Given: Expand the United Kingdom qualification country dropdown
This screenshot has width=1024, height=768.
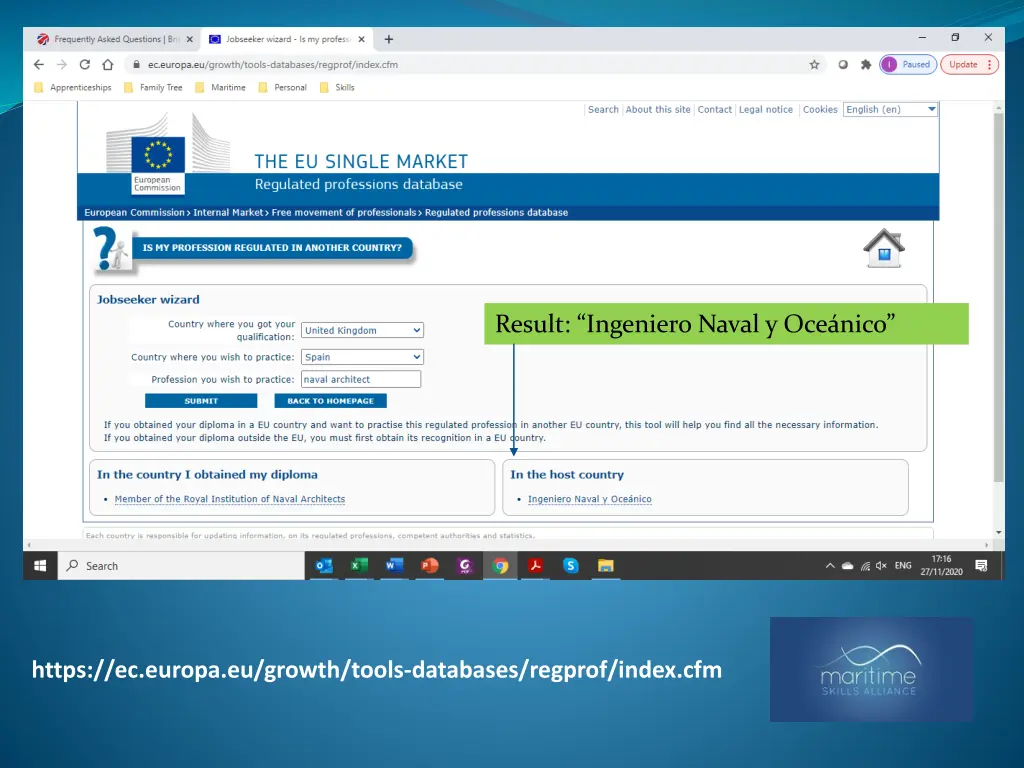Looking at the screenshot, I should coord(362,330).
